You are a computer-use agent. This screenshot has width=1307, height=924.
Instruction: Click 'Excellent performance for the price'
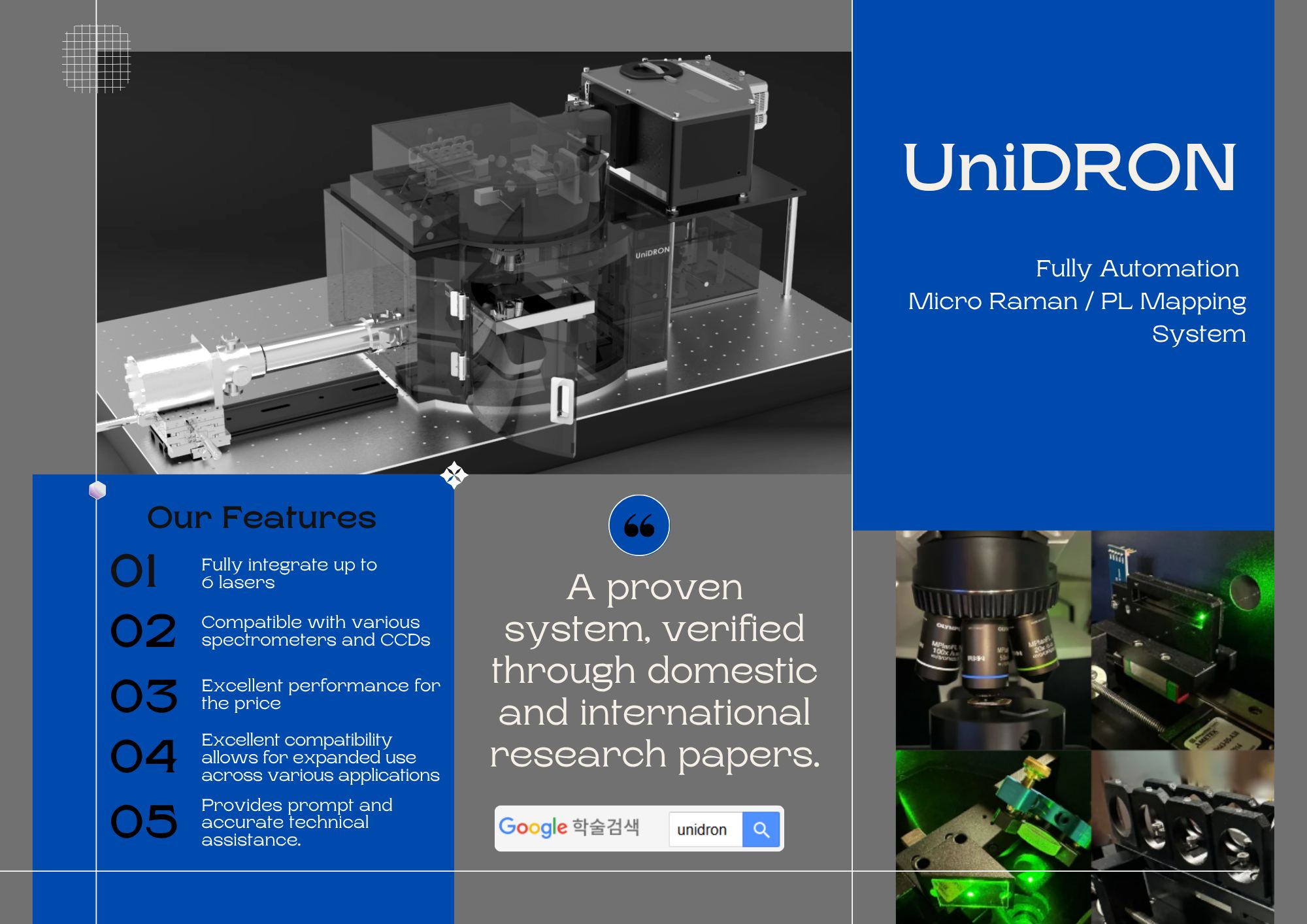(321, 694)
